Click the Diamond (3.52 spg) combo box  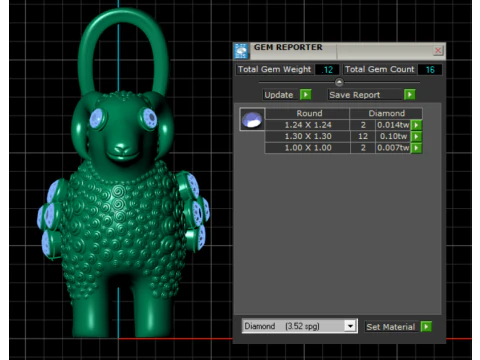pos(299,326)
